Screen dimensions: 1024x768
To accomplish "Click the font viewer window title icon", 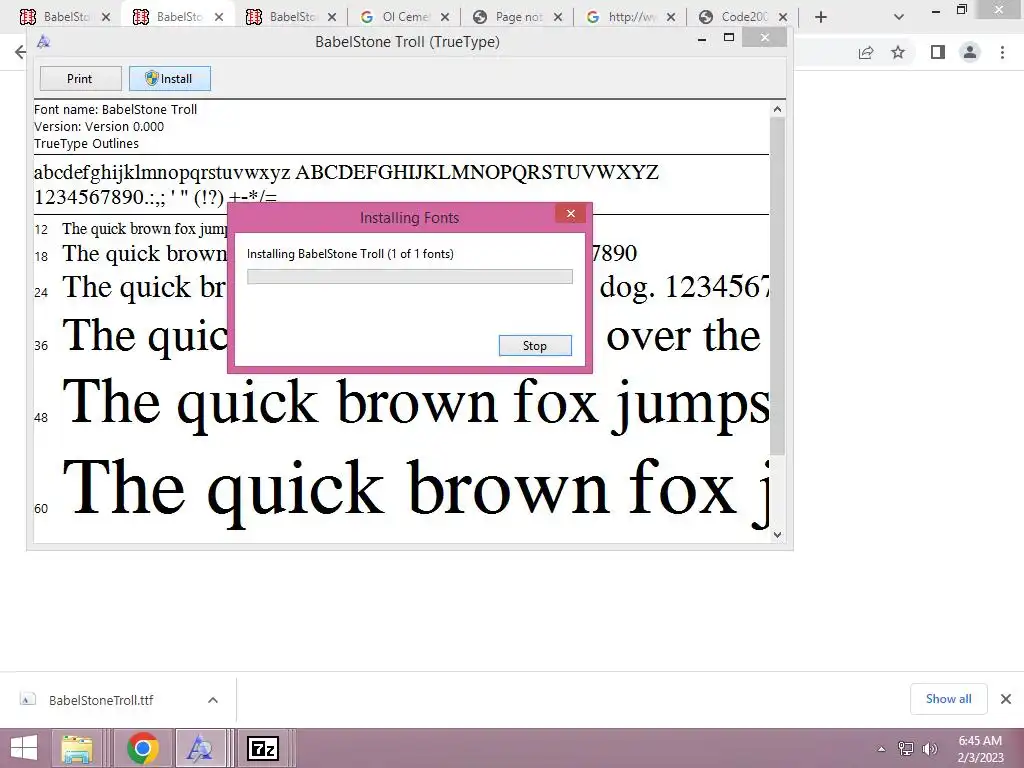I will 44,42.
